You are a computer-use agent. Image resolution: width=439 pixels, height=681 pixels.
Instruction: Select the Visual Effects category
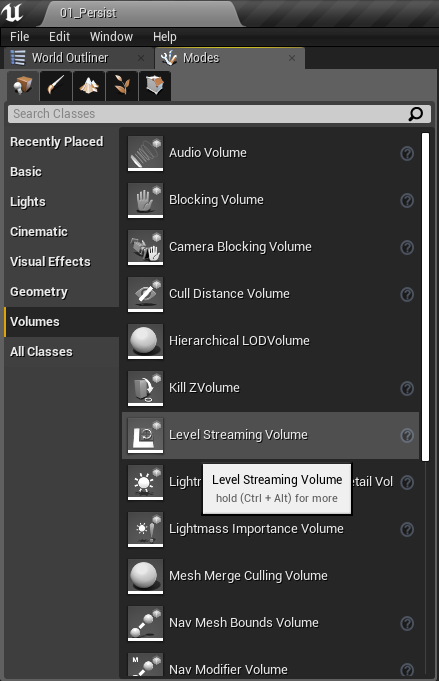(50, 262)
